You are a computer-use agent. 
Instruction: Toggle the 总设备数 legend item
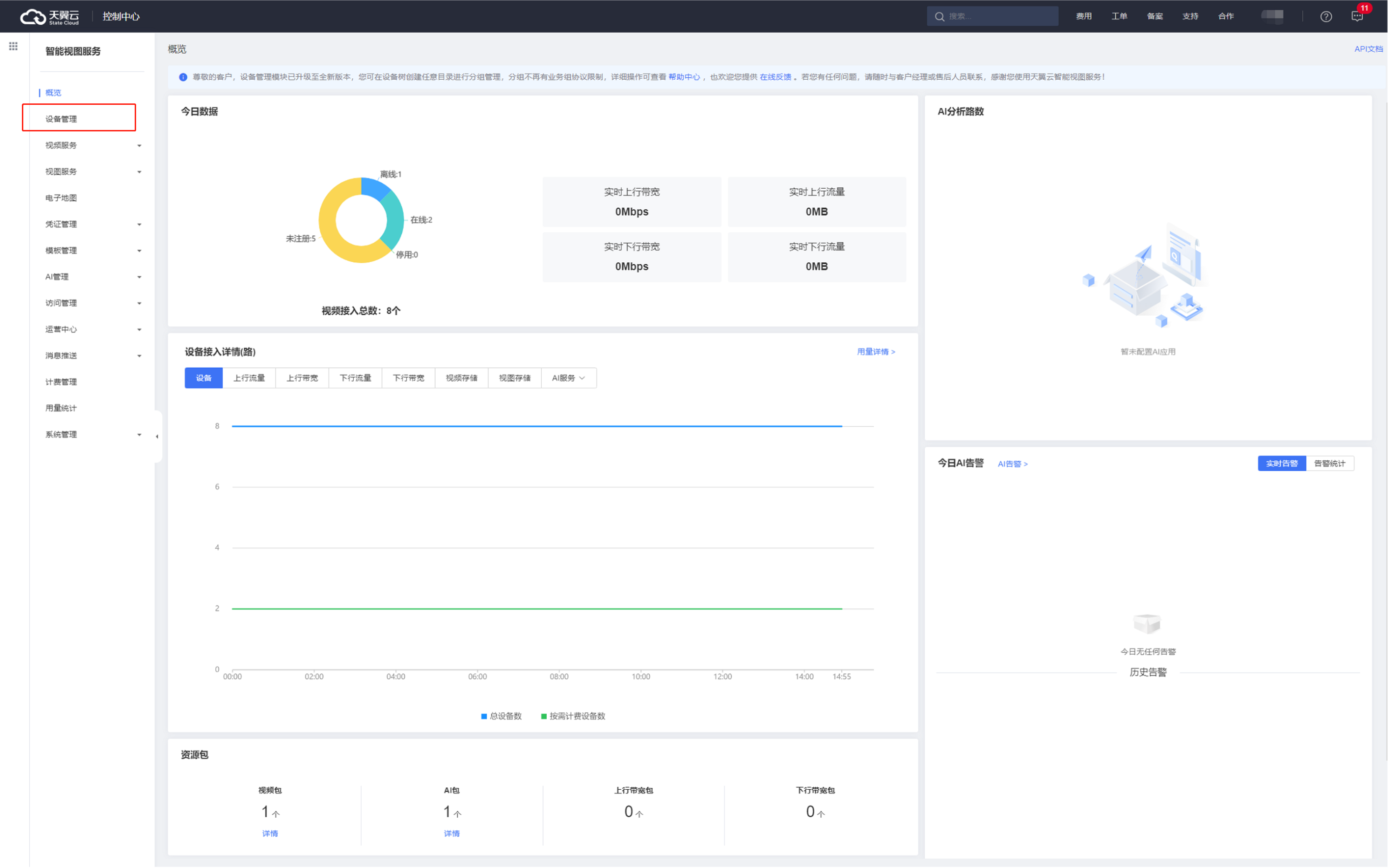(x=502, y=717)
